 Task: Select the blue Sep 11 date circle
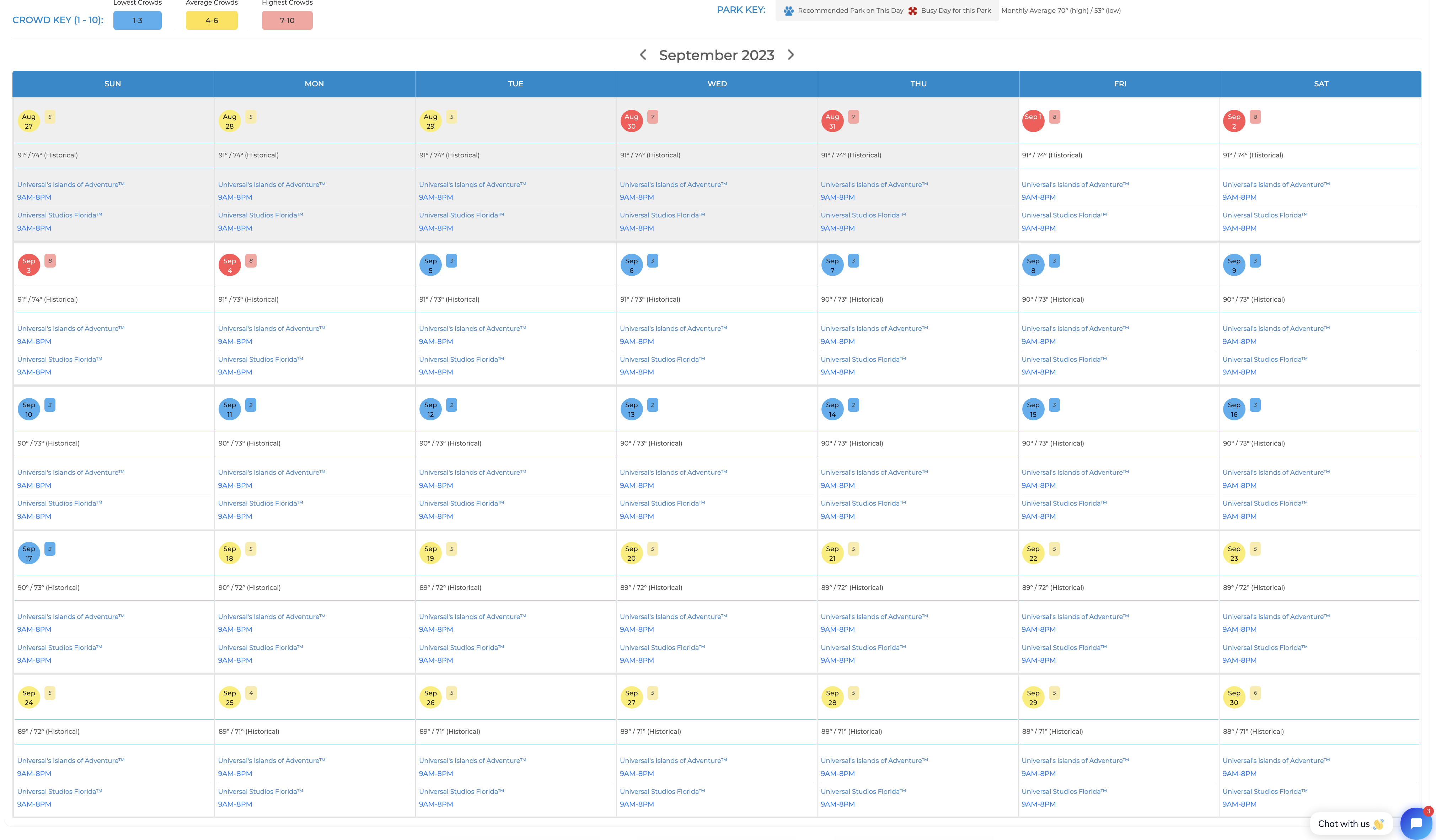click(230, 409)
